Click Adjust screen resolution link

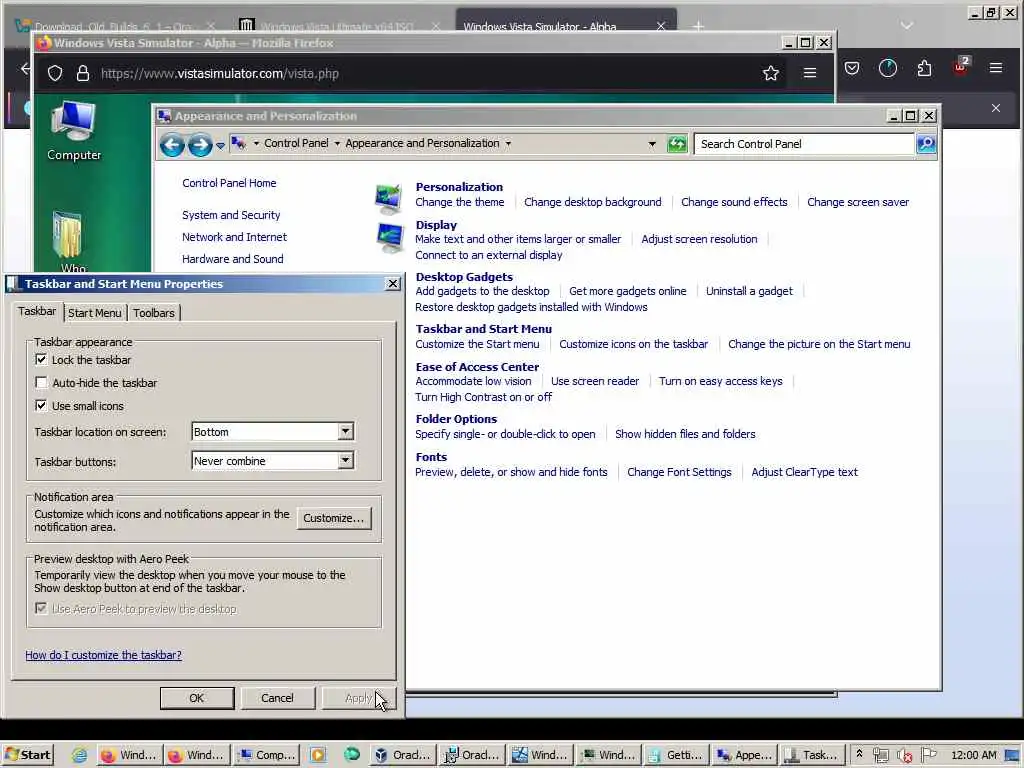pos(699,239)
